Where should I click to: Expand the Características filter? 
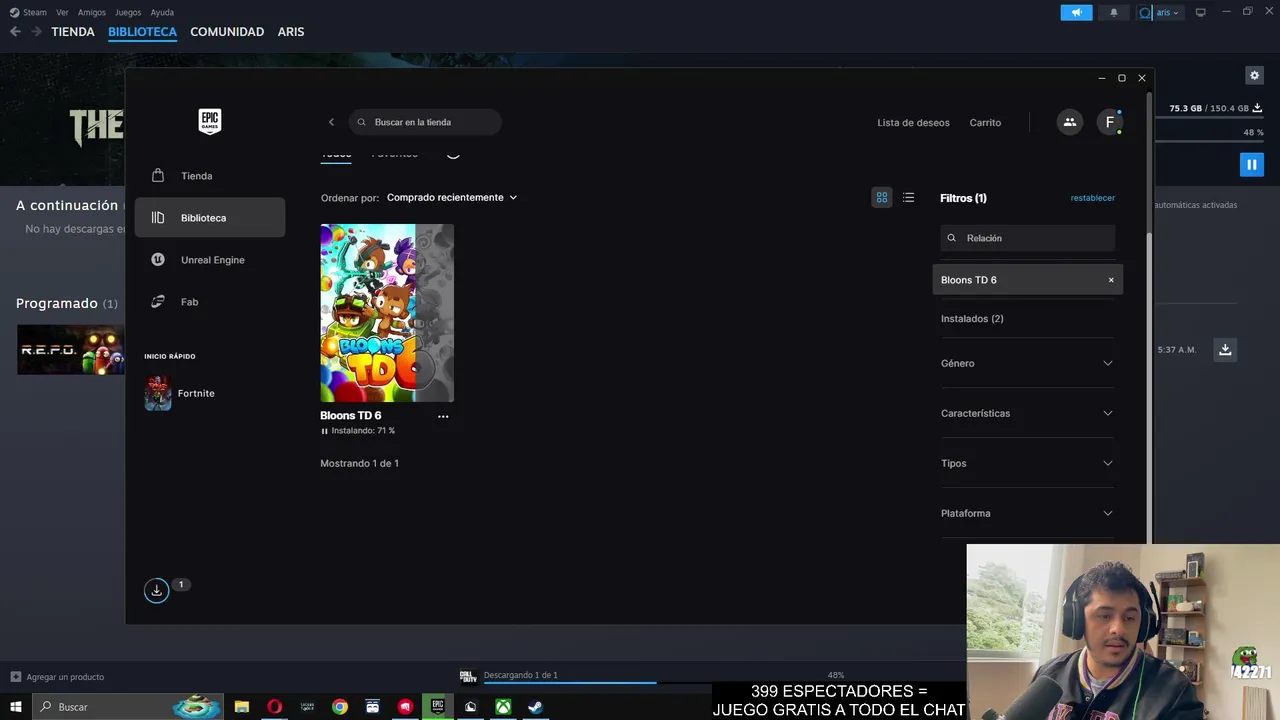pos(1027,413)
